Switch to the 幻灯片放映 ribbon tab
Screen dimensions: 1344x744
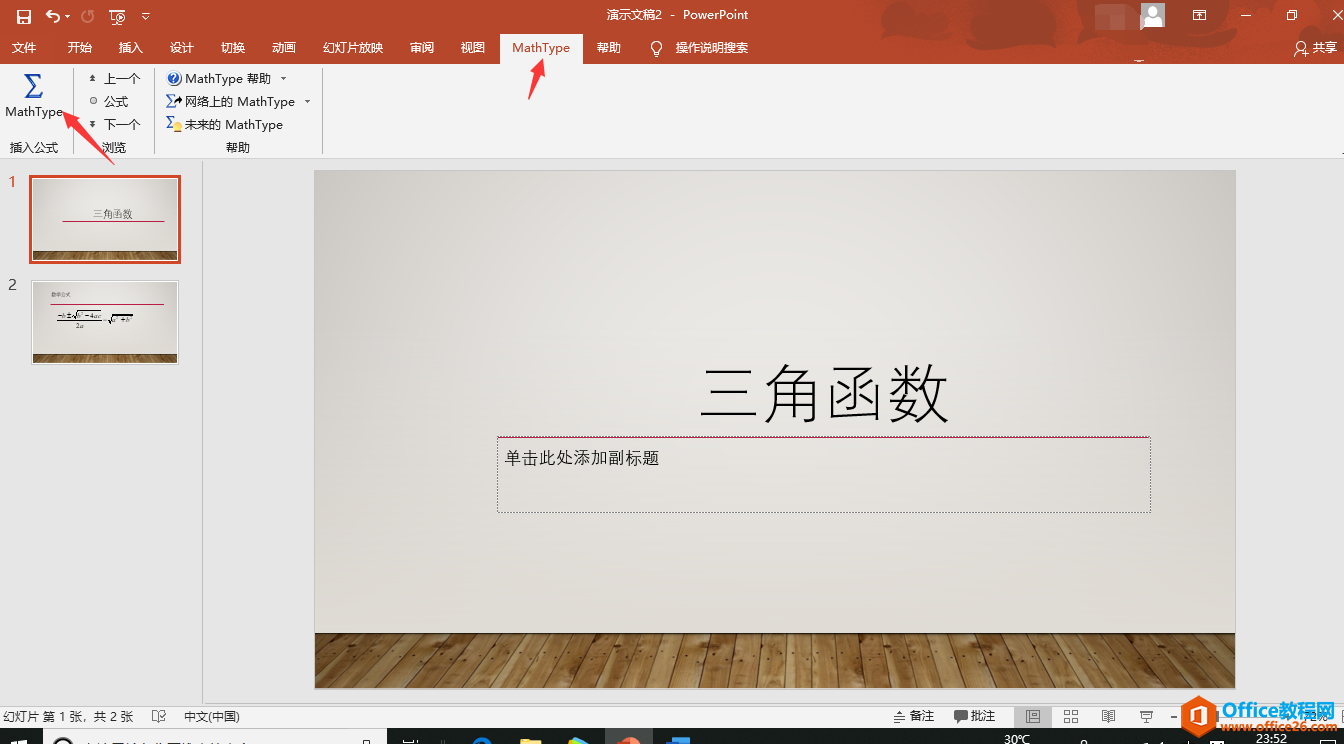pos(352,47)
